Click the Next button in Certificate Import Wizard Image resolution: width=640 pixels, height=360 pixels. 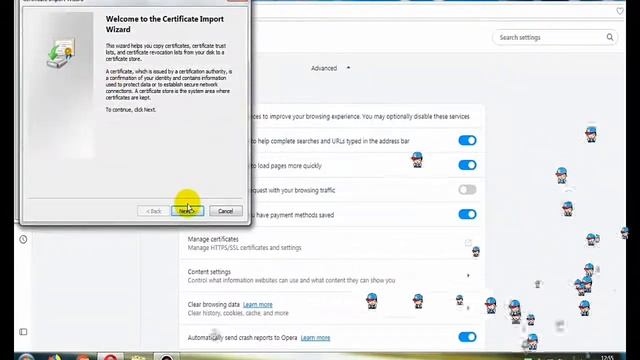pos(187,211)
